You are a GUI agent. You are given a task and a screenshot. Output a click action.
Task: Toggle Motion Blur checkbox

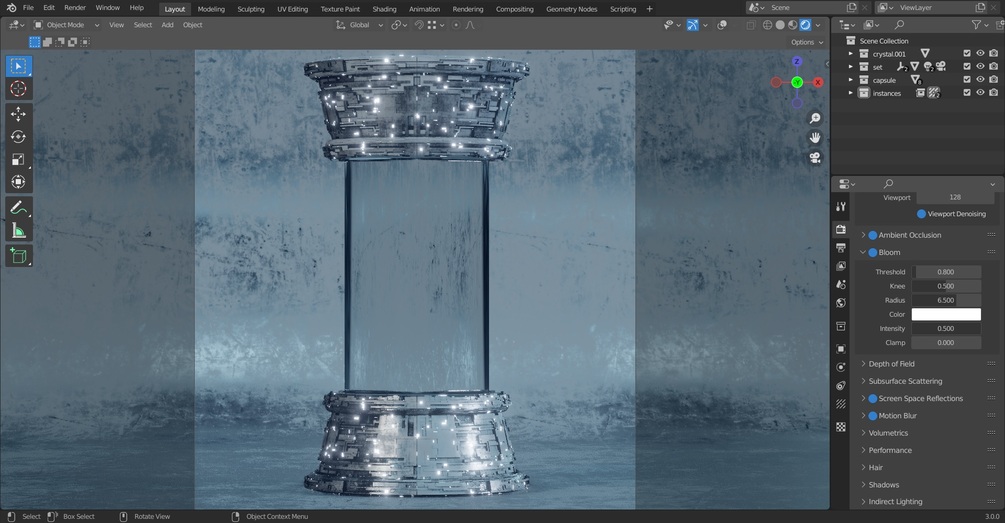point(872,416)
